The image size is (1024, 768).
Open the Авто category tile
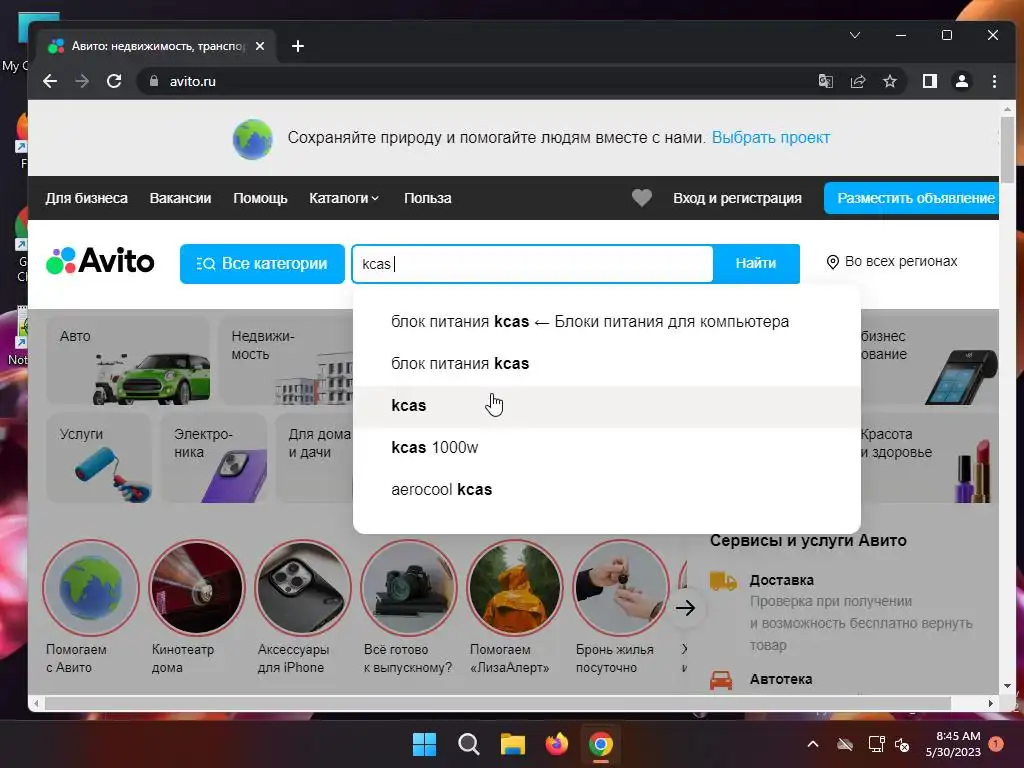(x=128, y=360)
